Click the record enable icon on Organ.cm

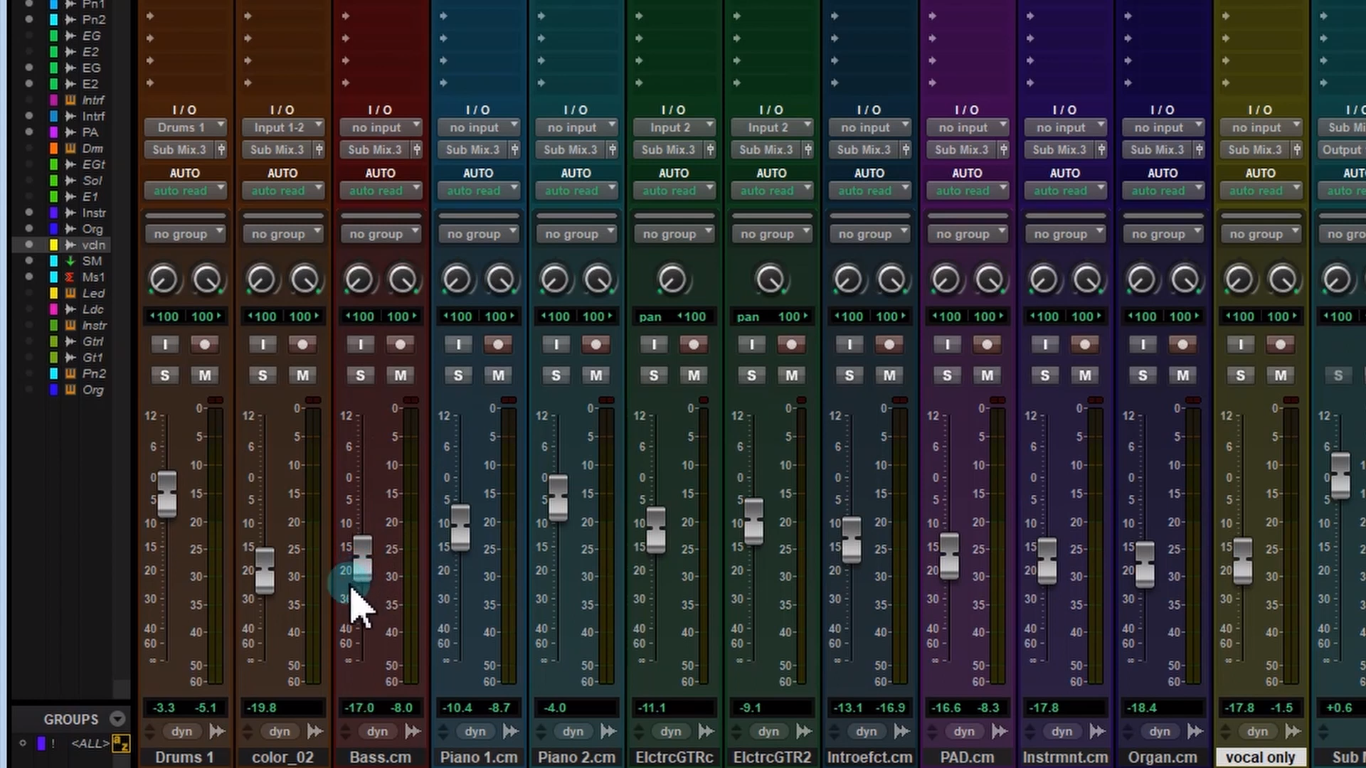[x=1181, y=344]
